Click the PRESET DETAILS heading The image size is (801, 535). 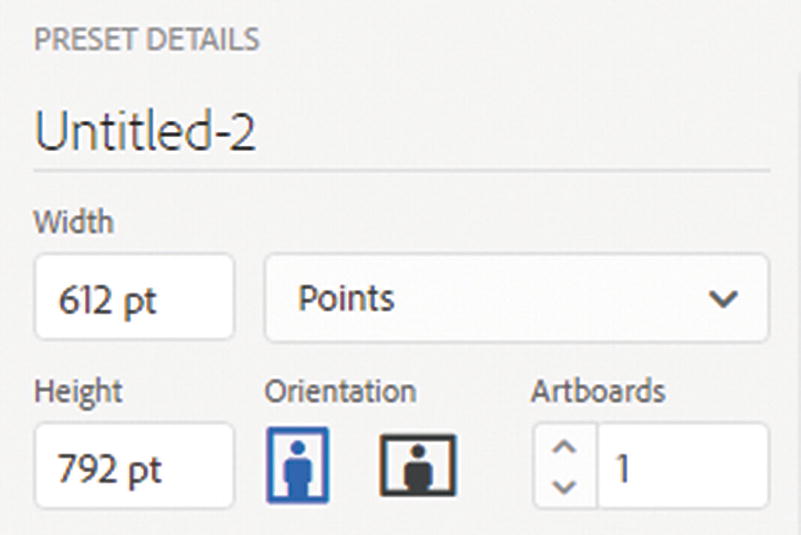tap(147, 40)
